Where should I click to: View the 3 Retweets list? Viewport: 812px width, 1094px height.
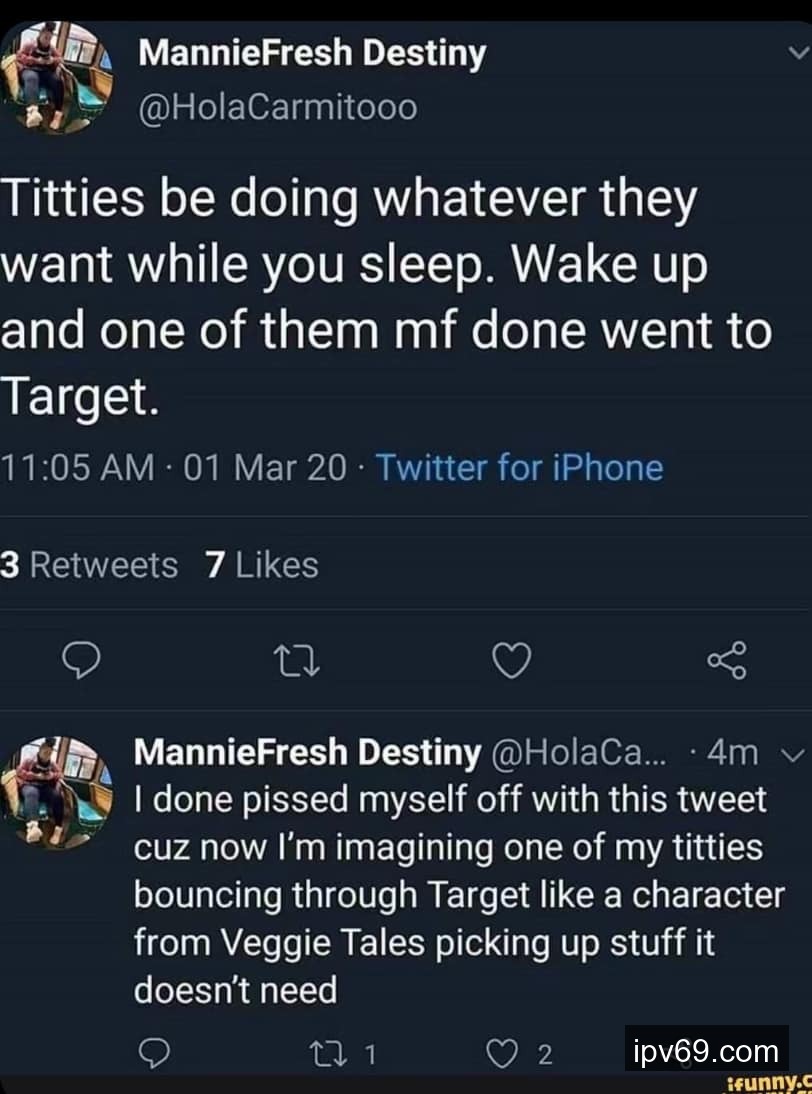89,565
